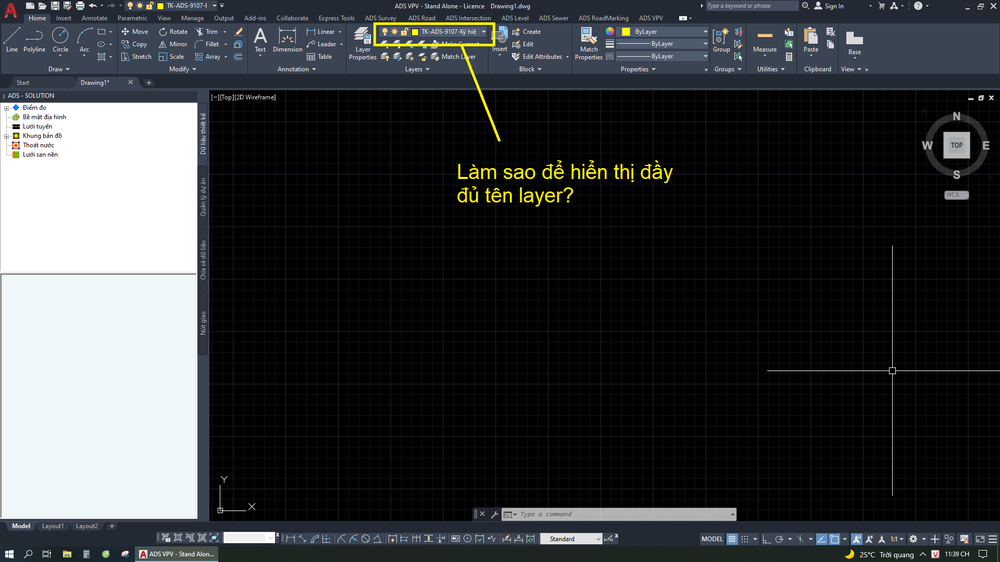Activate the Measure utility

(x=764, y=40)
